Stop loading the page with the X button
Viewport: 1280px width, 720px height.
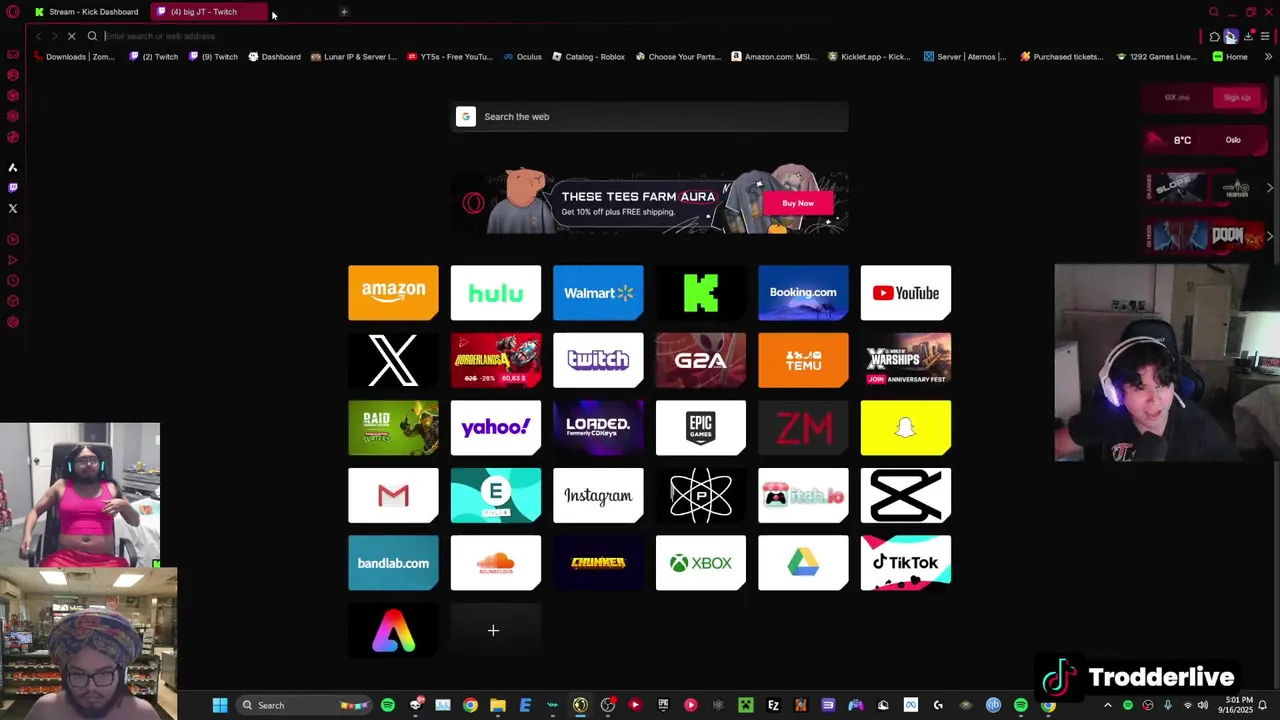[71, 36]
